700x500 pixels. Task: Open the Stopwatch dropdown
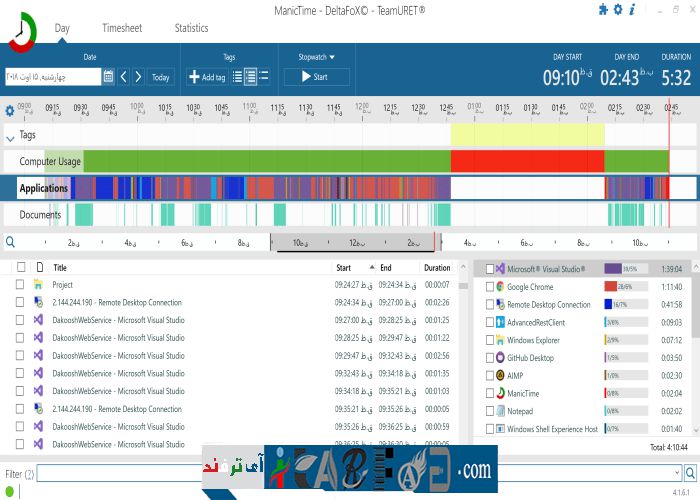click(x=316, y=57)
